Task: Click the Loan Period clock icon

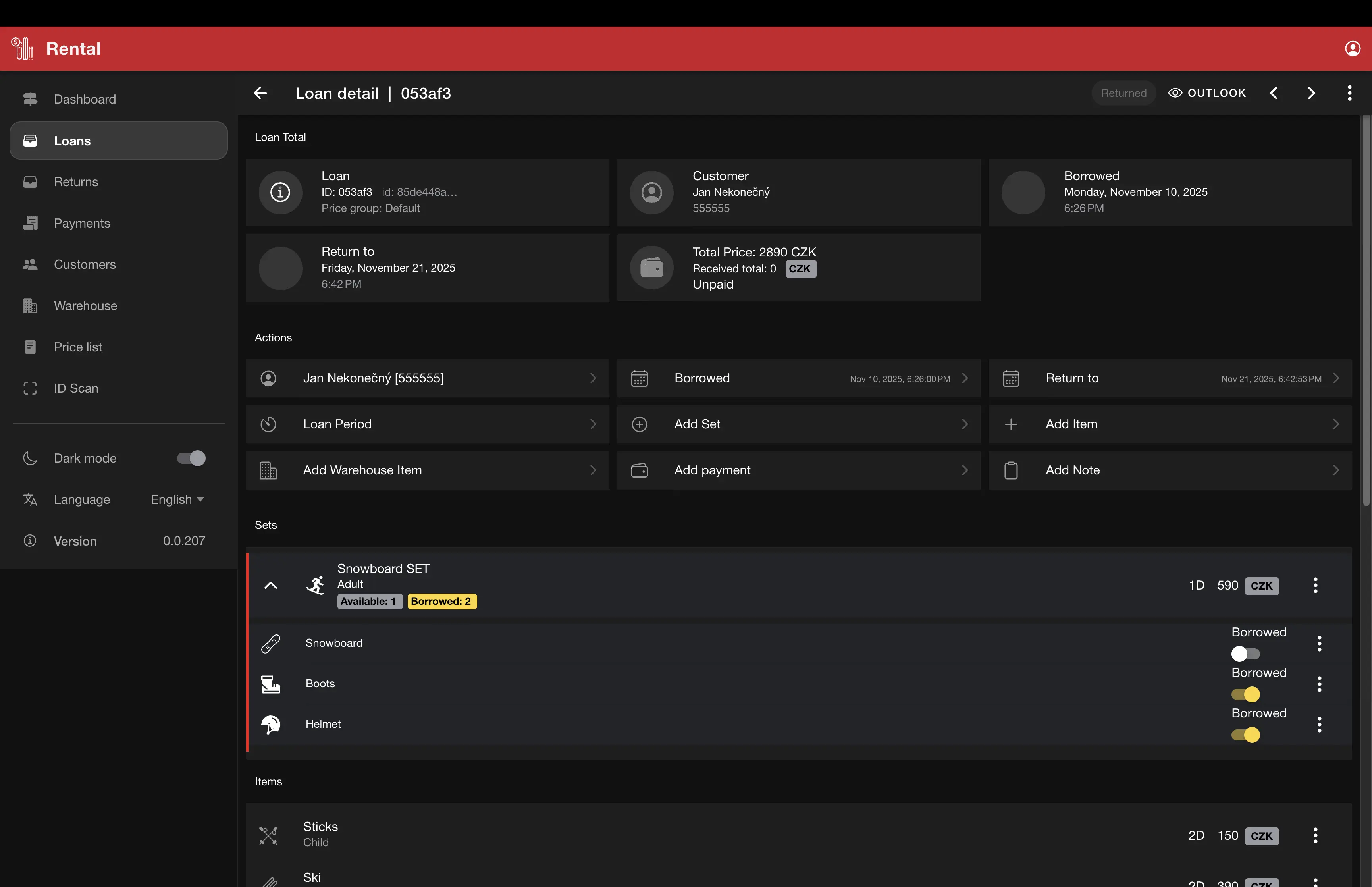Action: (x=268, y=424)
